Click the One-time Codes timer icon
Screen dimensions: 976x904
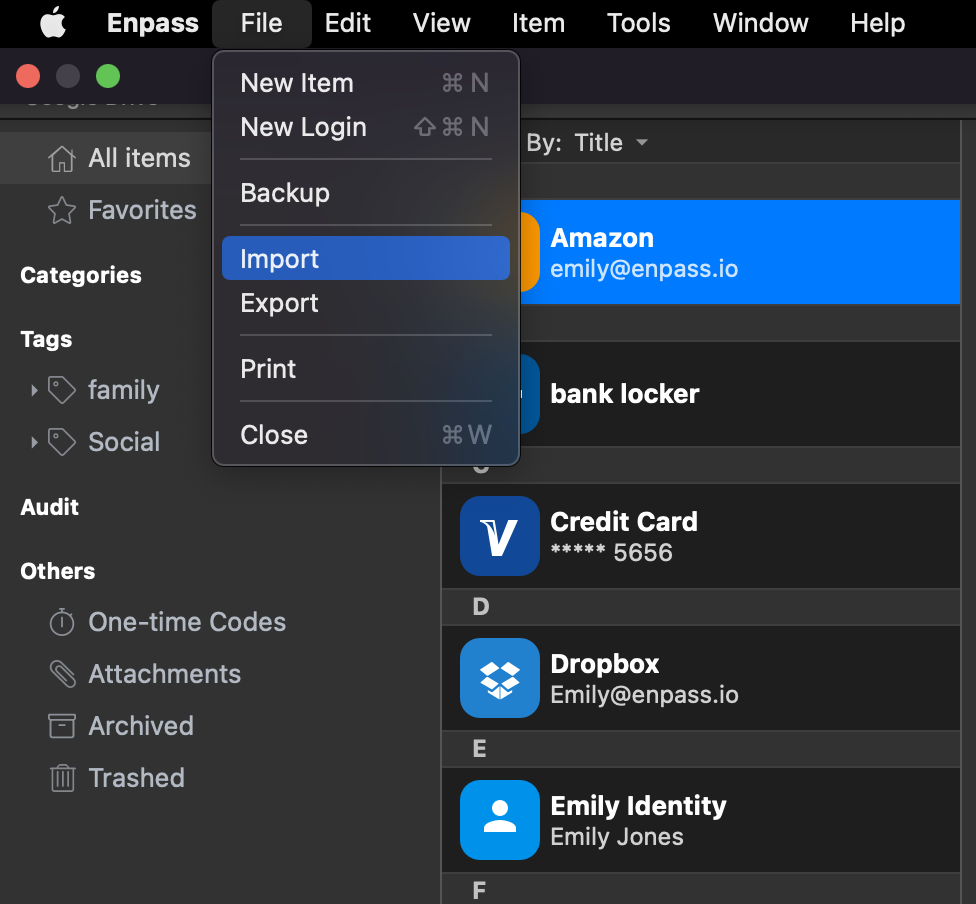[x=62, y=622]
